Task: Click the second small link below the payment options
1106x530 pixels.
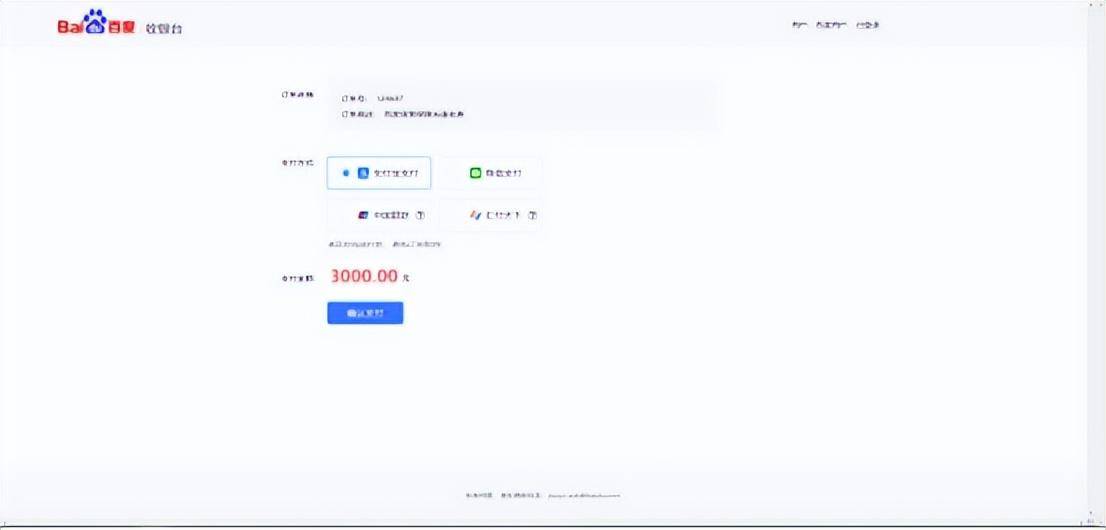Action: pyautogui.click(x=417, y=244)
